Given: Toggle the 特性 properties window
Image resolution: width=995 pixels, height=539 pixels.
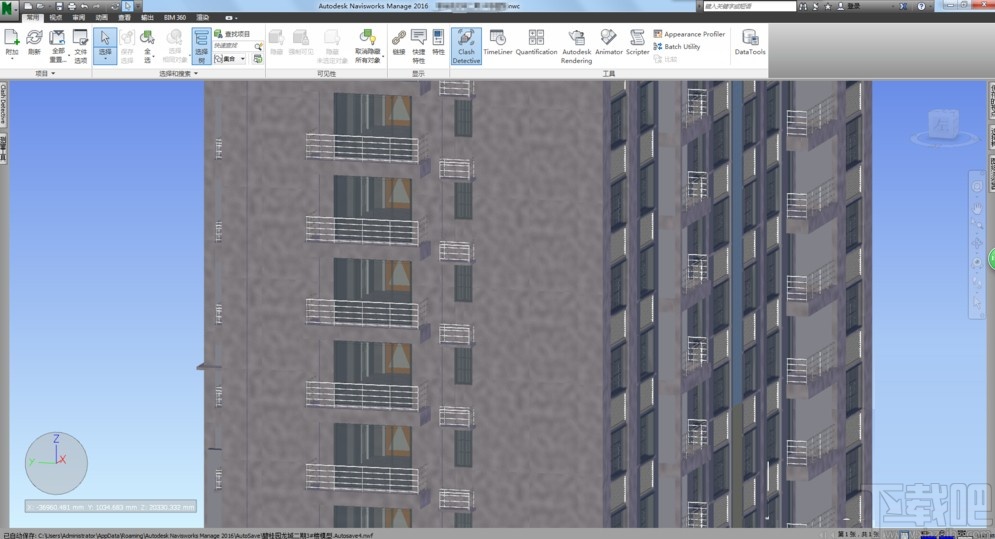Looking at the screenshot, I should coord(438,42).
